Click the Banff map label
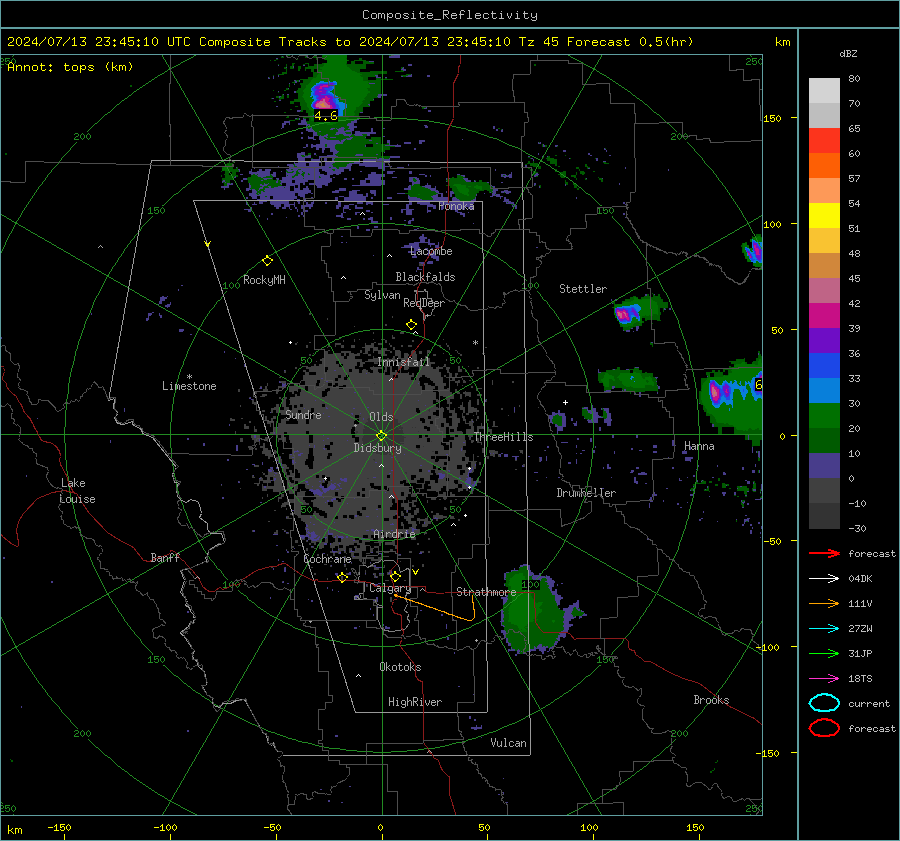Screen dimensions: 900x841 [x=165, y=557]
